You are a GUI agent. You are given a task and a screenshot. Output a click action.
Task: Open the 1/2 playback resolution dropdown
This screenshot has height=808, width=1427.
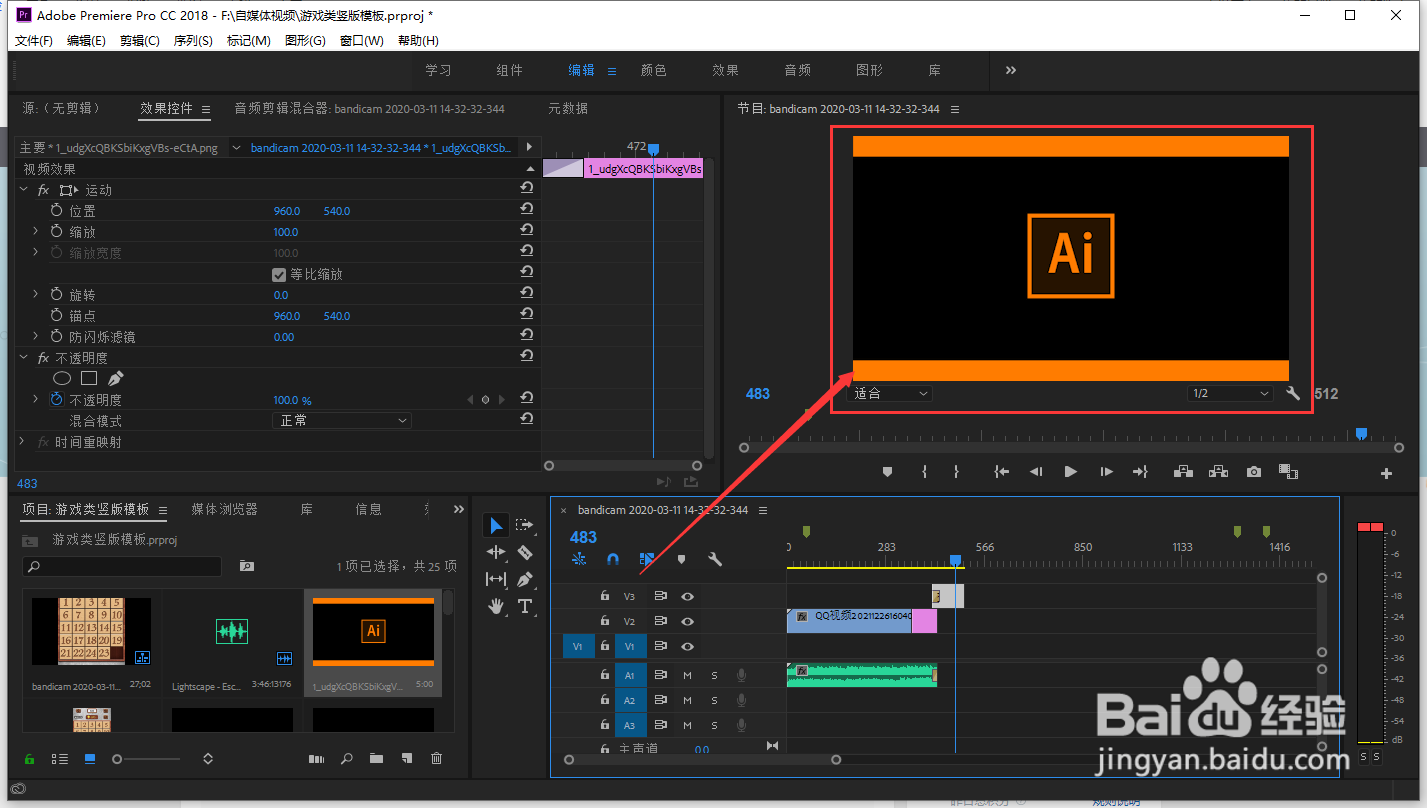[1230, 393]
